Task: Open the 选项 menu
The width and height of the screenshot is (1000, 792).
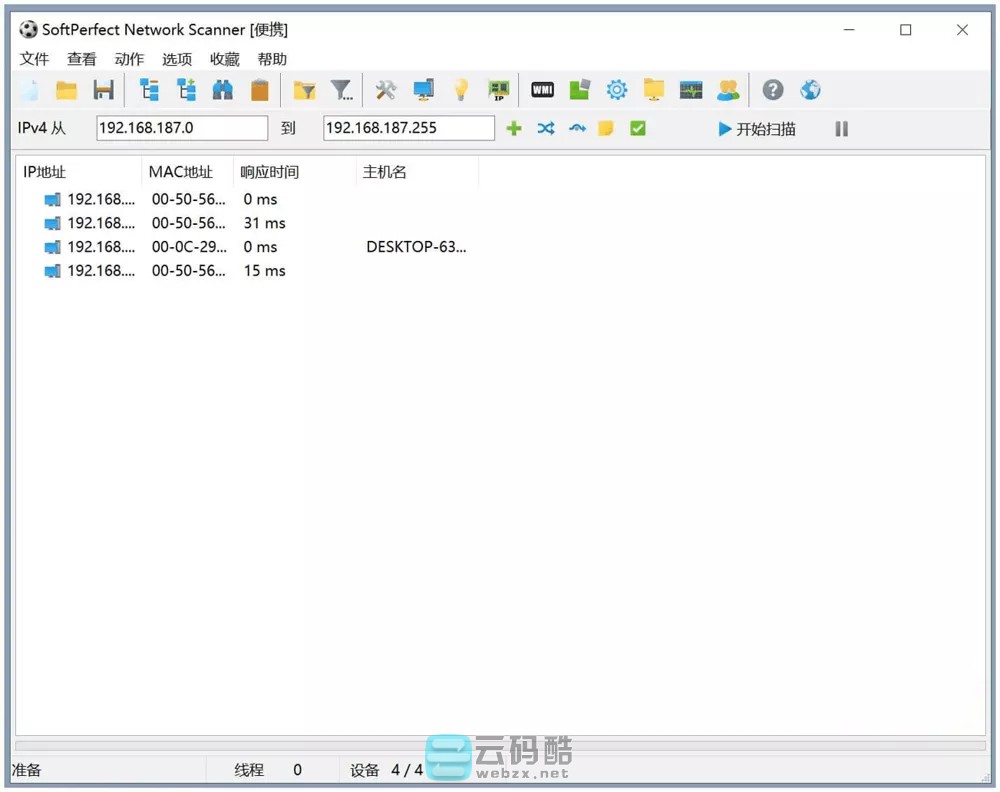Action: coord(177,59)
